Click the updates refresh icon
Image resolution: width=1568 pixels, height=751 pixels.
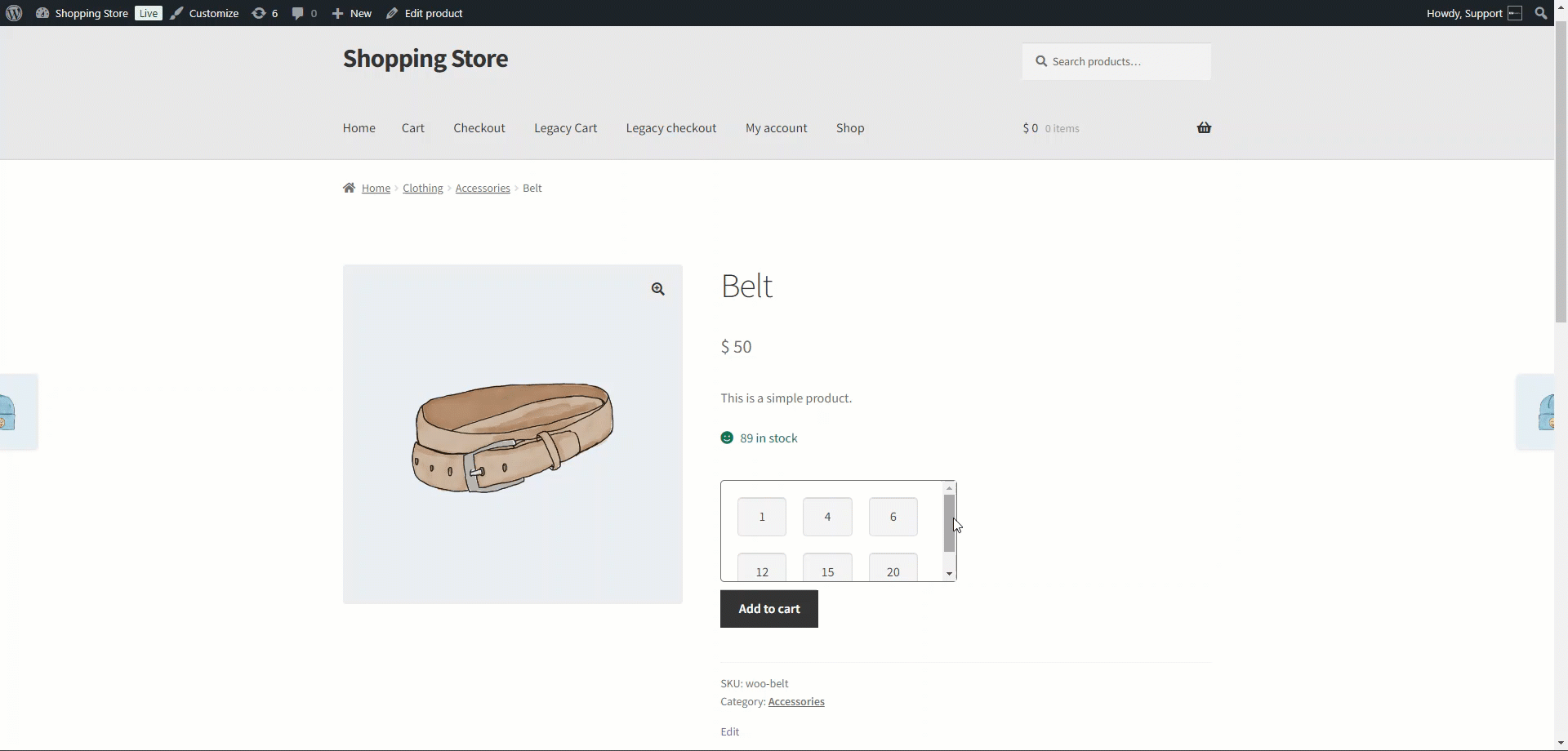click(x=259, y=13)
